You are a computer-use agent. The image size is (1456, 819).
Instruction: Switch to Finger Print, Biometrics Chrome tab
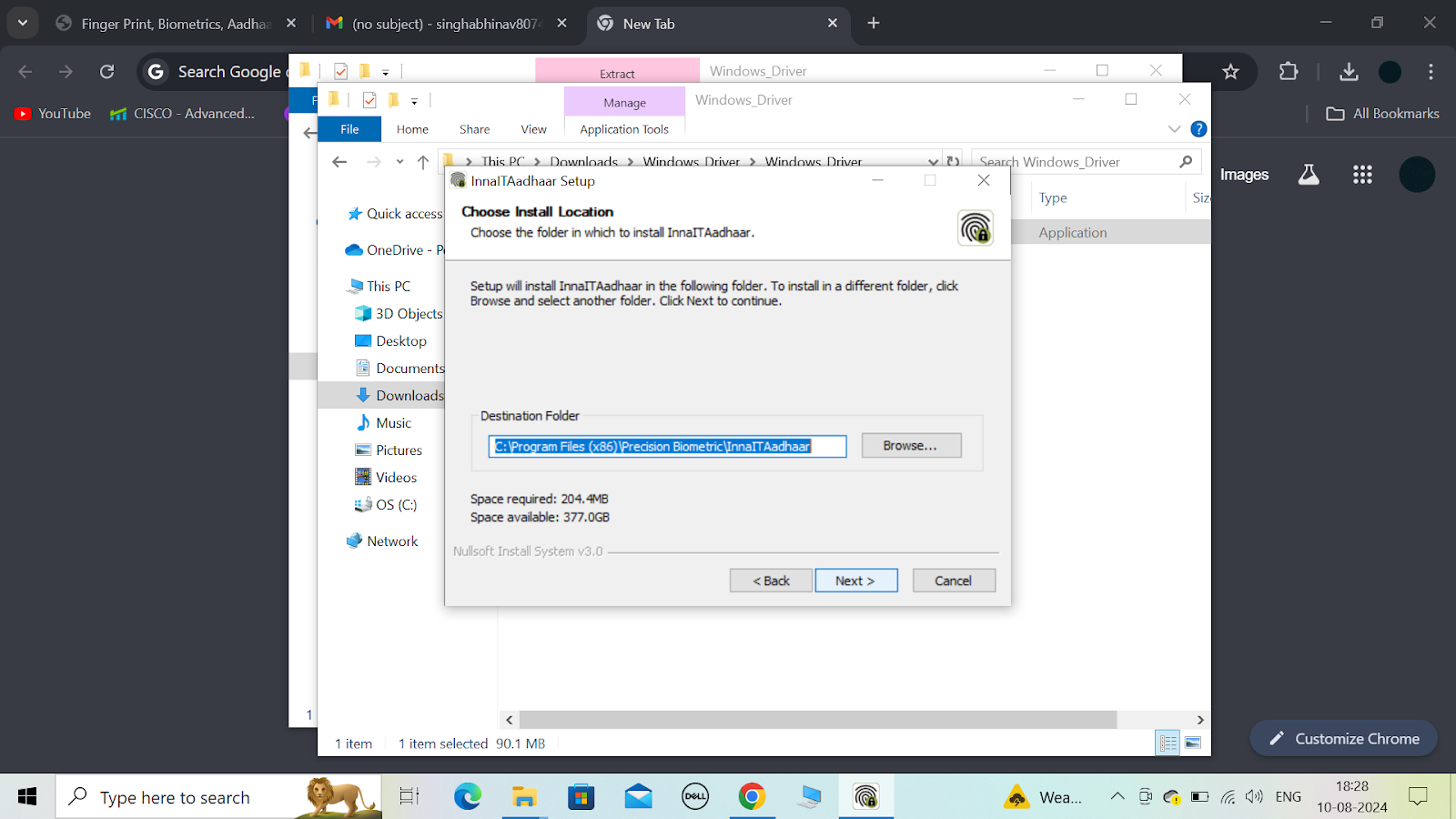[177, 24]
